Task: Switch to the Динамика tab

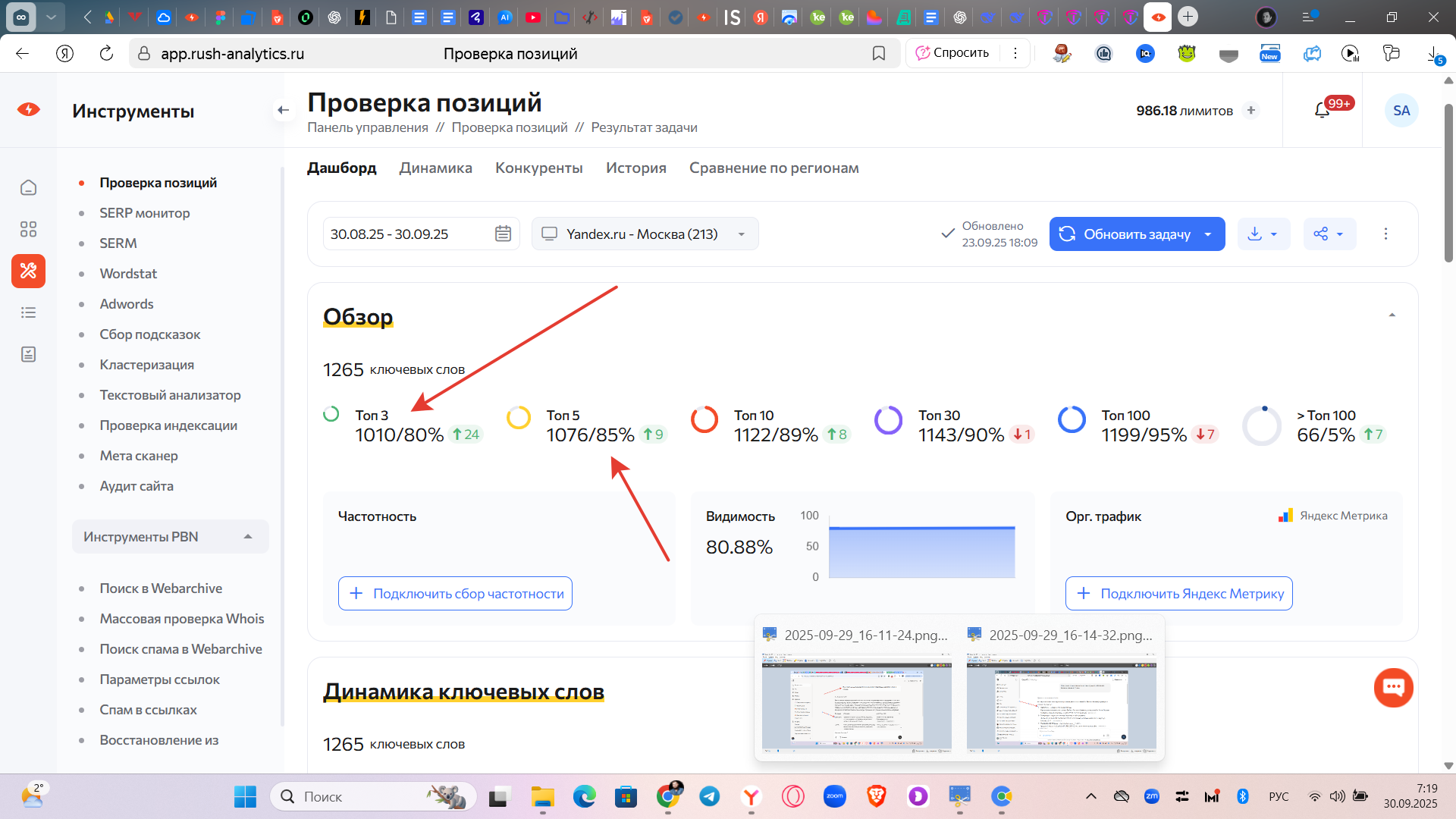Action: click(x=435, y=168)
